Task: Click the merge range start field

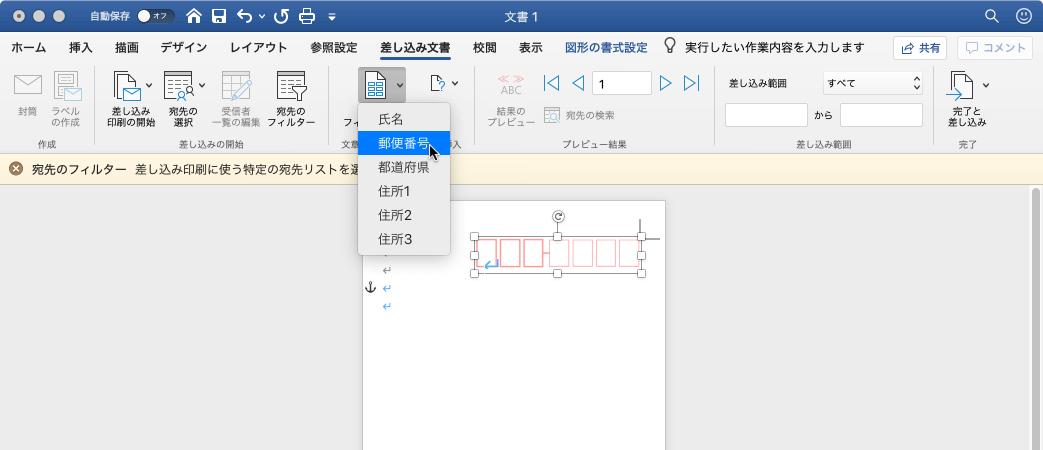Action: point(766,115)
